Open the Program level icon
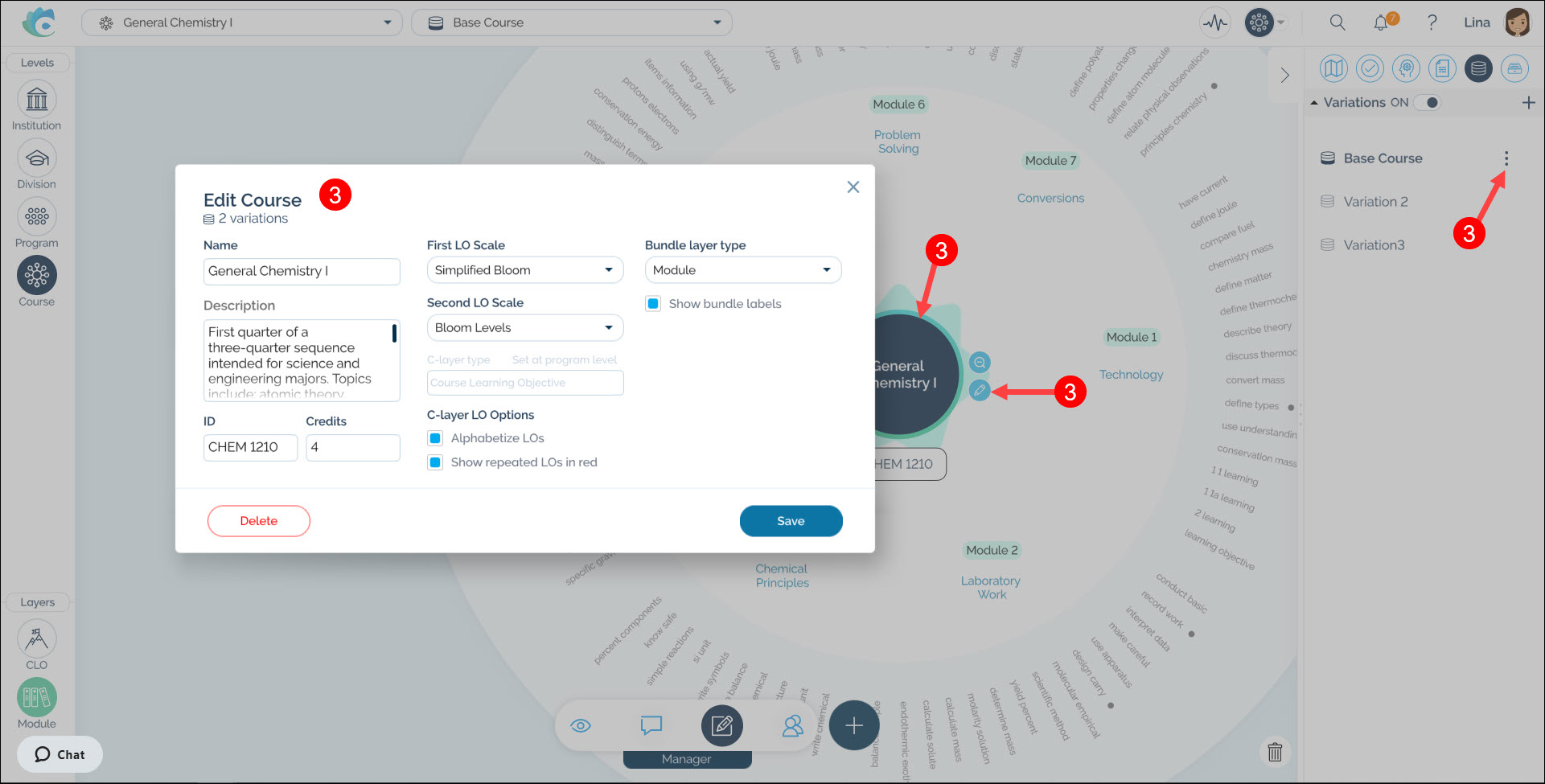Viewport: 1545px width, 784px height. point(37,217)
